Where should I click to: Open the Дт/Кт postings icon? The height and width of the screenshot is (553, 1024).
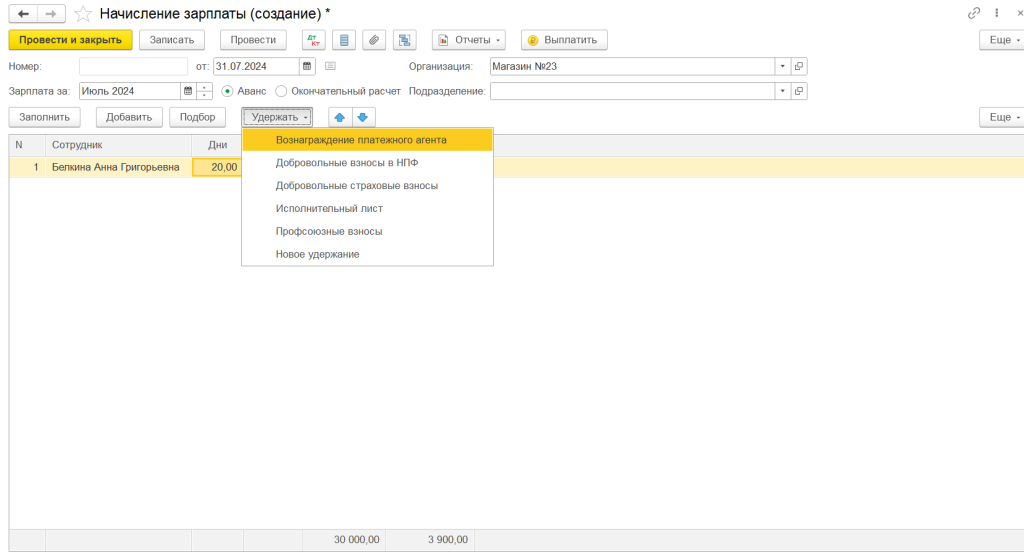pyautogui.click(x=314, y=40)
